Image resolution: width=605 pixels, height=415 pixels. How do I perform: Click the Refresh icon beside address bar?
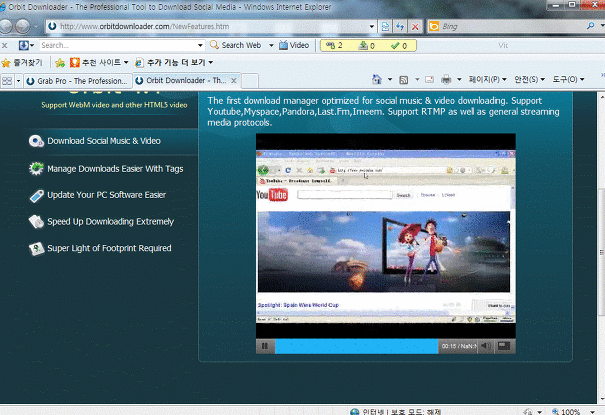coord(400,26)
